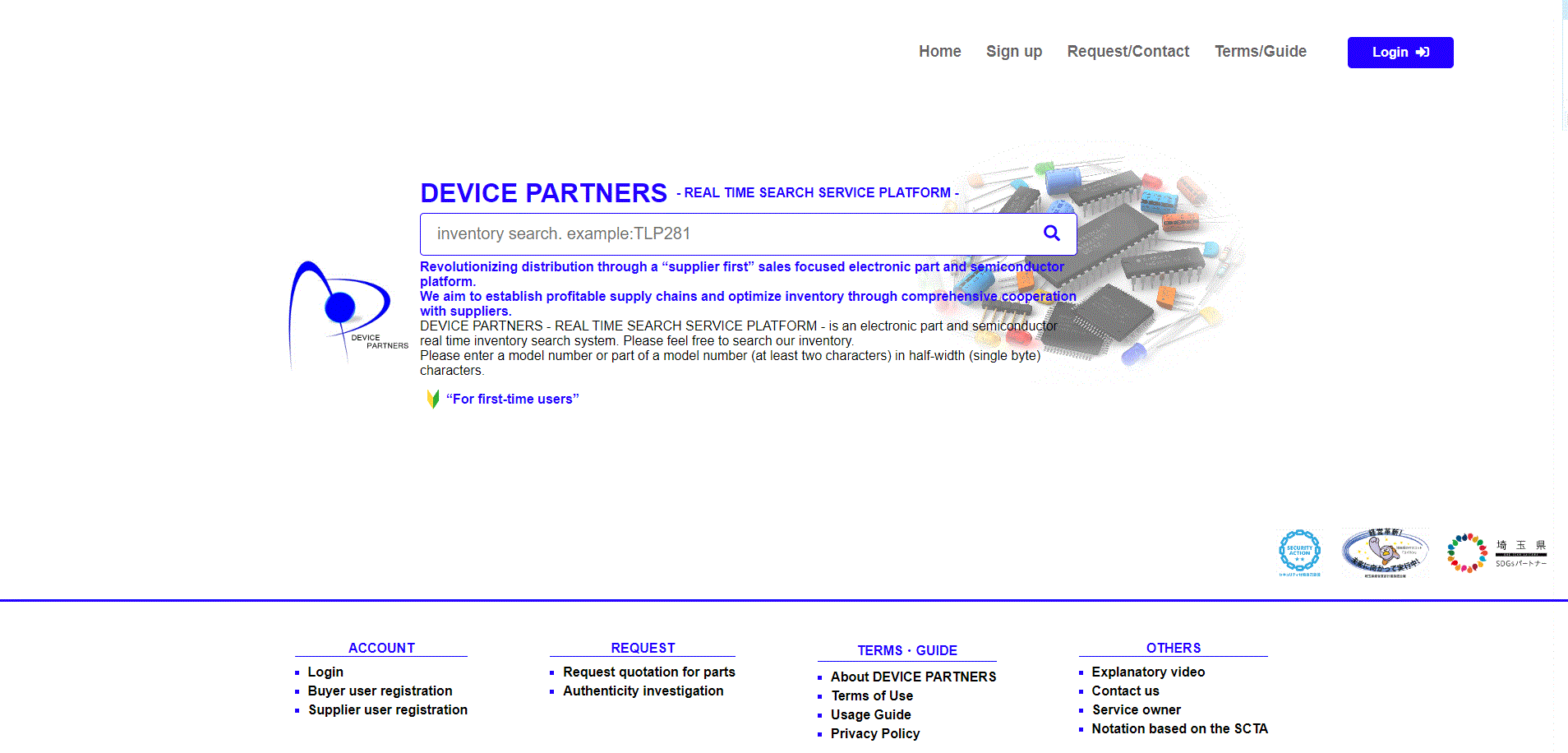Open the Saitama SDGs partner badge

point(1497,553)
